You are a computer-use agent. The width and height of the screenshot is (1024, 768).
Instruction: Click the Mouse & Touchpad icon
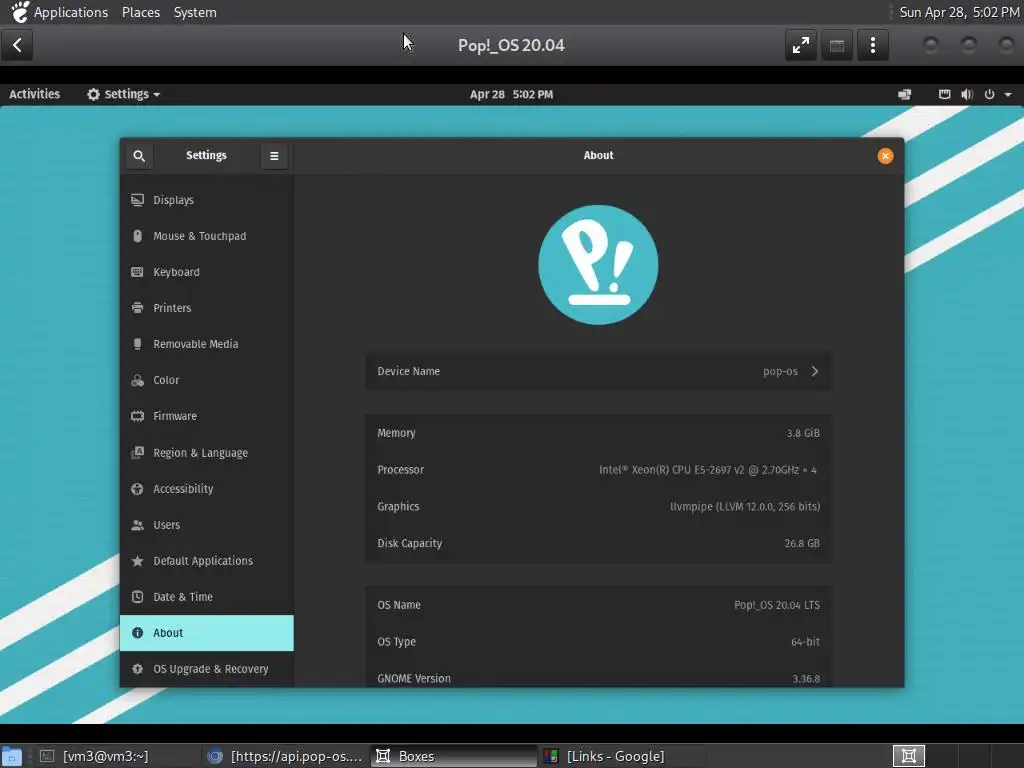pyautogui.click(x=137, y=236)
